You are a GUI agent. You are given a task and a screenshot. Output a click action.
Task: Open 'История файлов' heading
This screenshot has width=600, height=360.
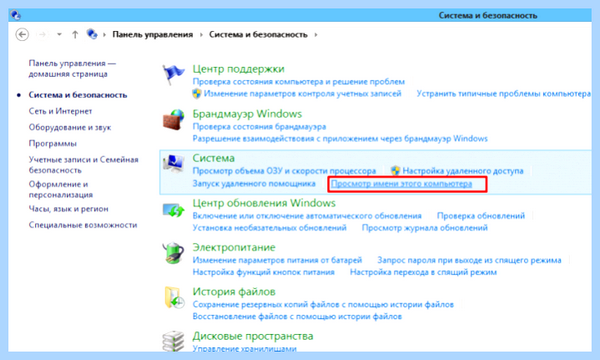[234, 292]
